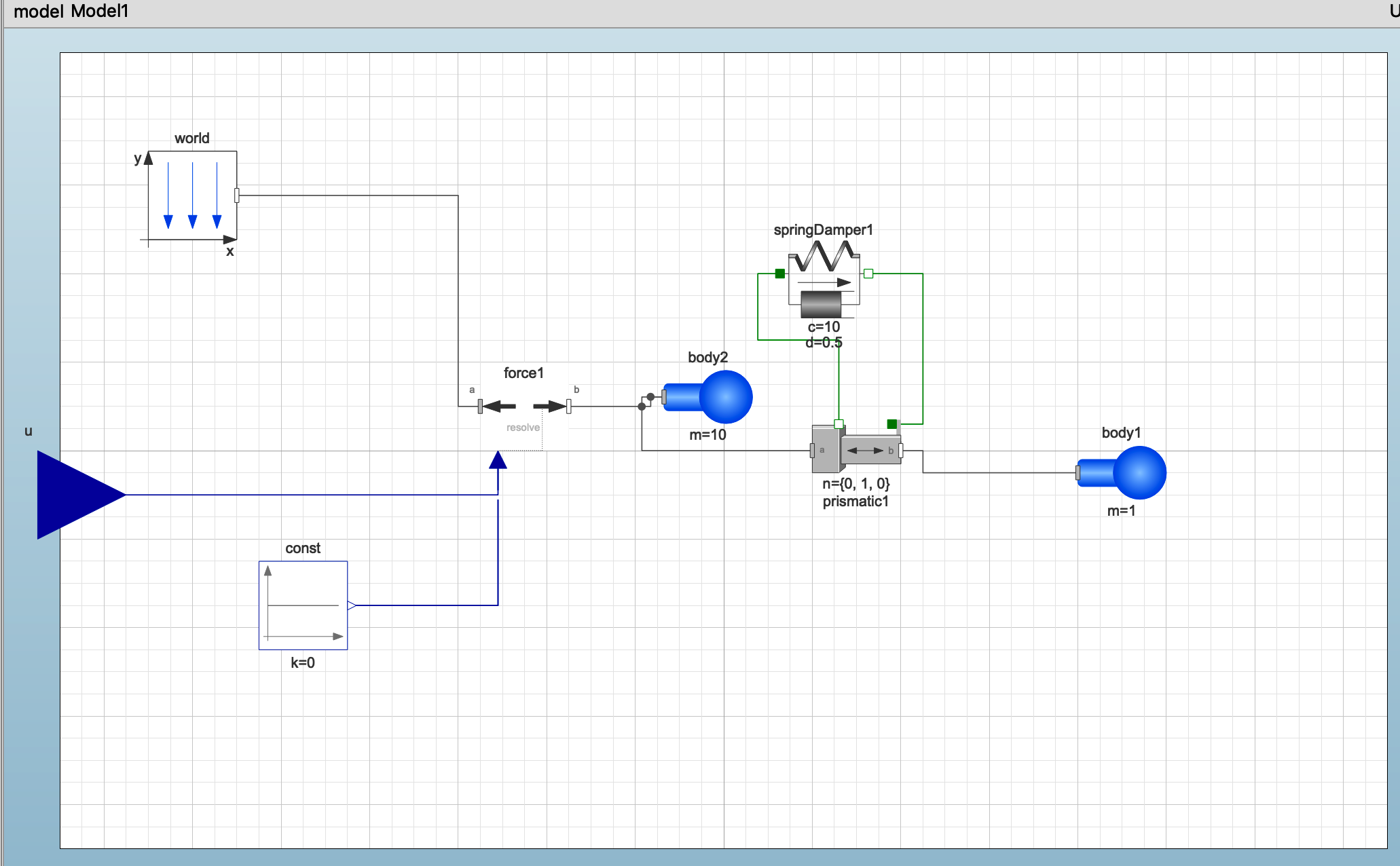Click the 'k=0' parameter text
The image size is (1400, 866).
point(303,663)
